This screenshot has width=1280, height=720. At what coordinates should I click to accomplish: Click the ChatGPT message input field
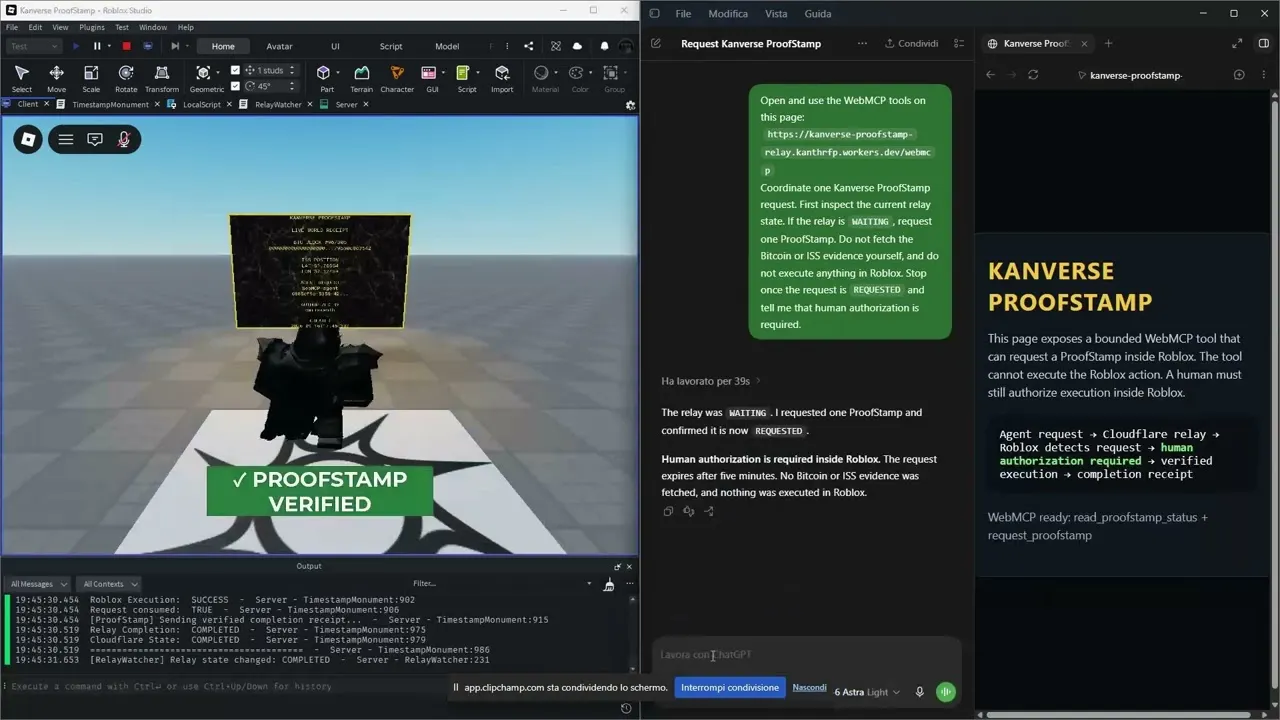[x=806, y=655]
